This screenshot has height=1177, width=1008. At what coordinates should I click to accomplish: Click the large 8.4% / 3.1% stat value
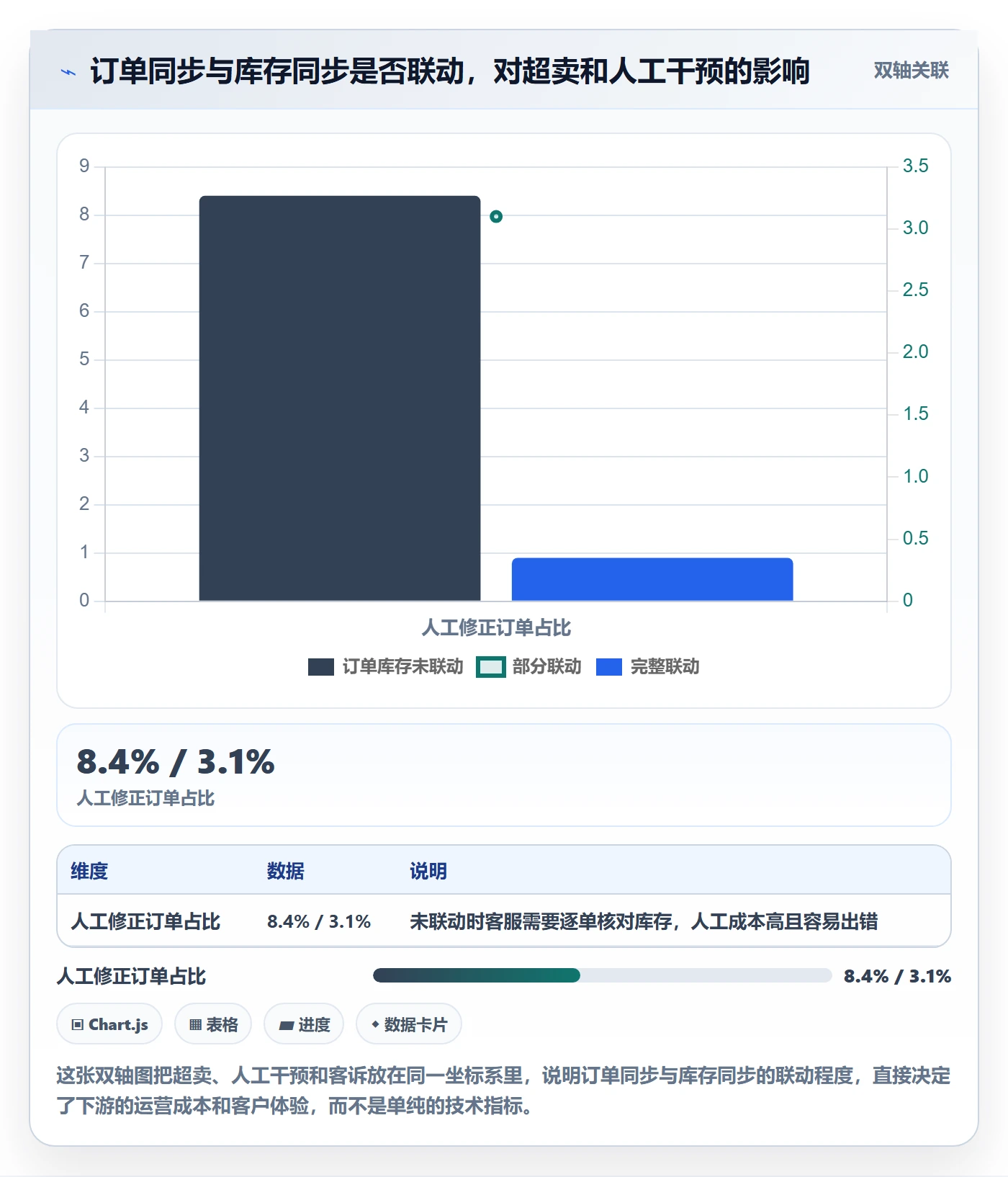tap(176, 761)
